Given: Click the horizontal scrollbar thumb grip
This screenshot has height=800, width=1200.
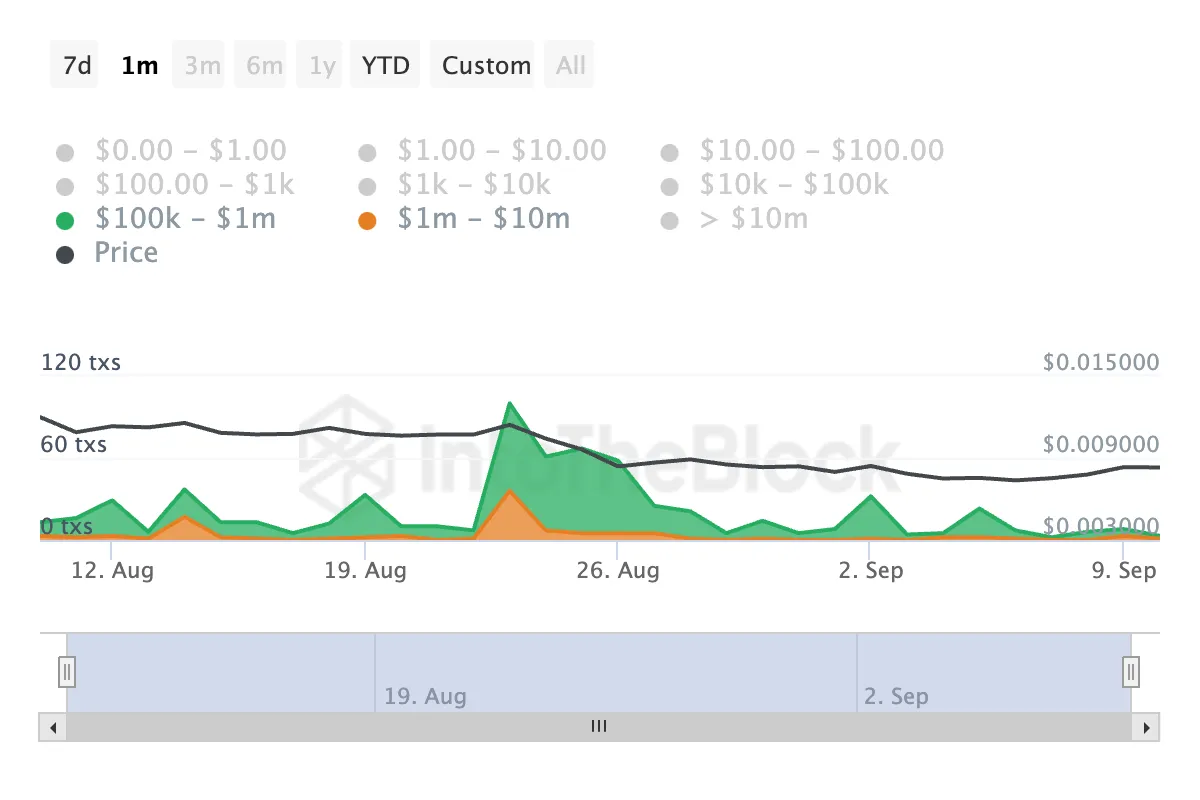Looking at the screenshot, I should tap(599, 727).
